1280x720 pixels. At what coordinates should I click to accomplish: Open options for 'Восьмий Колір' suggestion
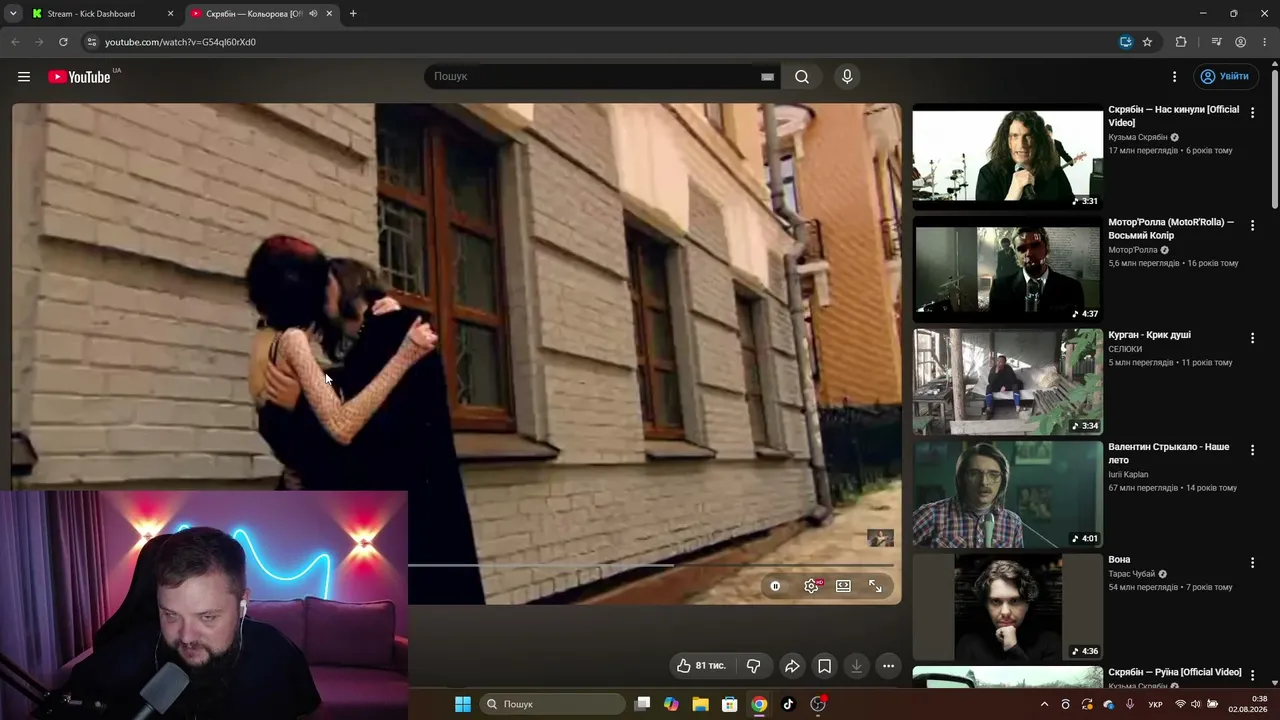coord(1252,226)
